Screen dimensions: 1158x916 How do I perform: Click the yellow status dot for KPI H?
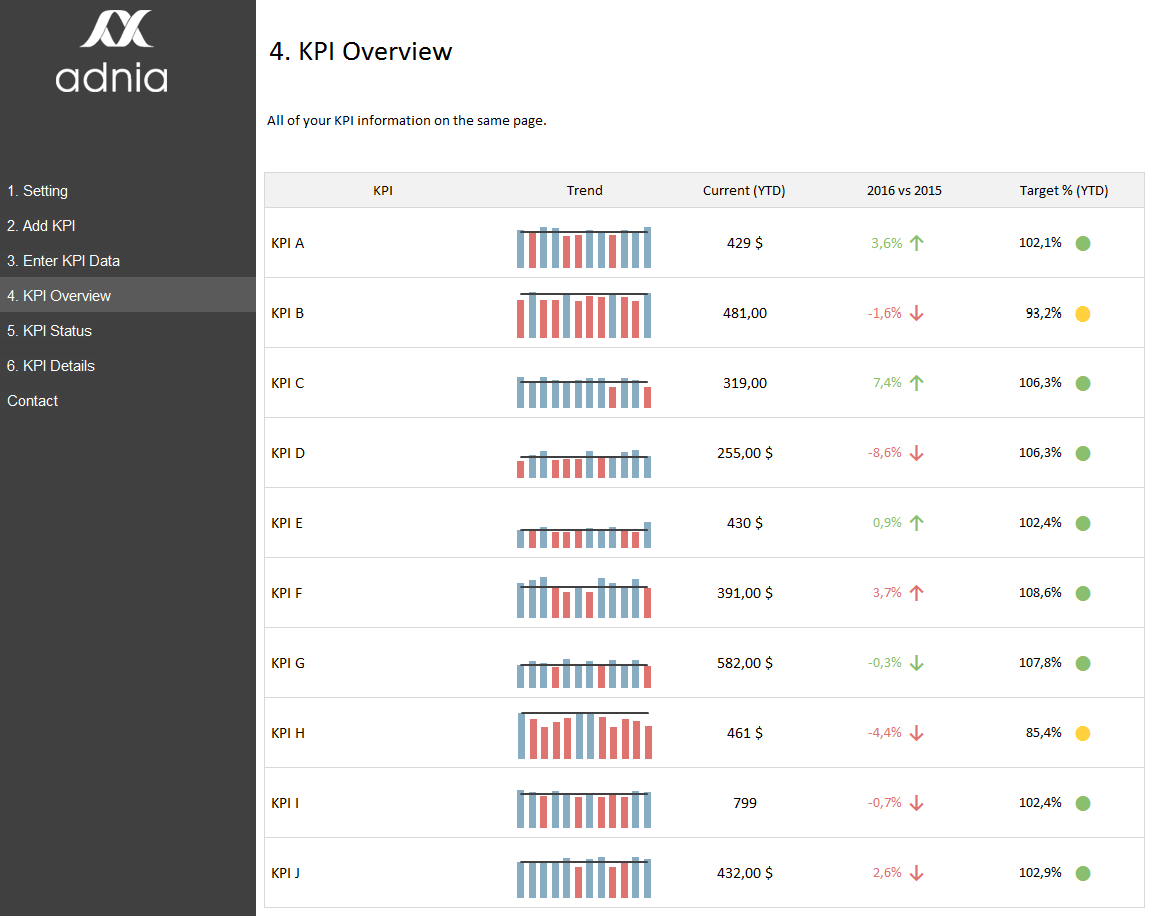click(x=1083, y=734)
